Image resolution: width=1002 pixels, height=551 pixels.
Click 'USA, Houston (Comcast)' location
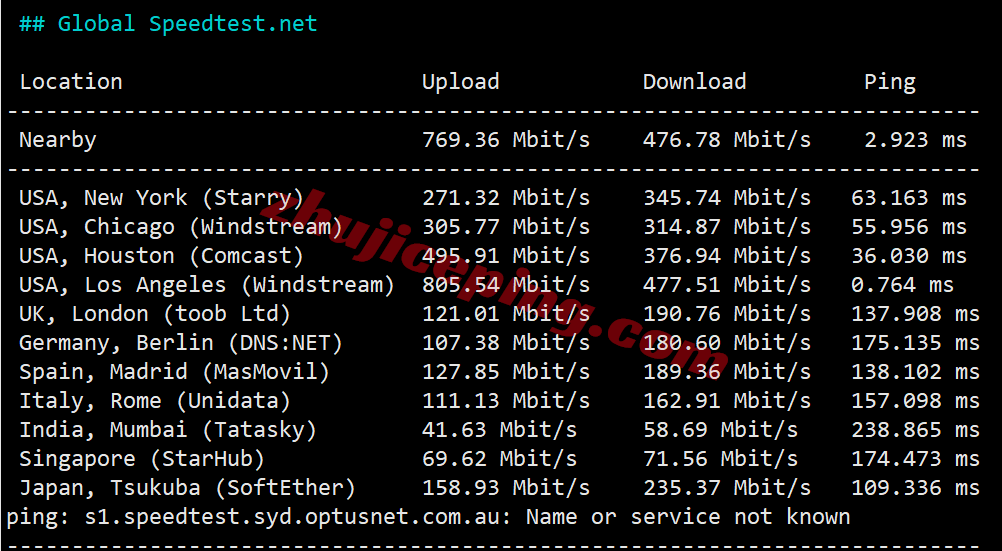162,256
